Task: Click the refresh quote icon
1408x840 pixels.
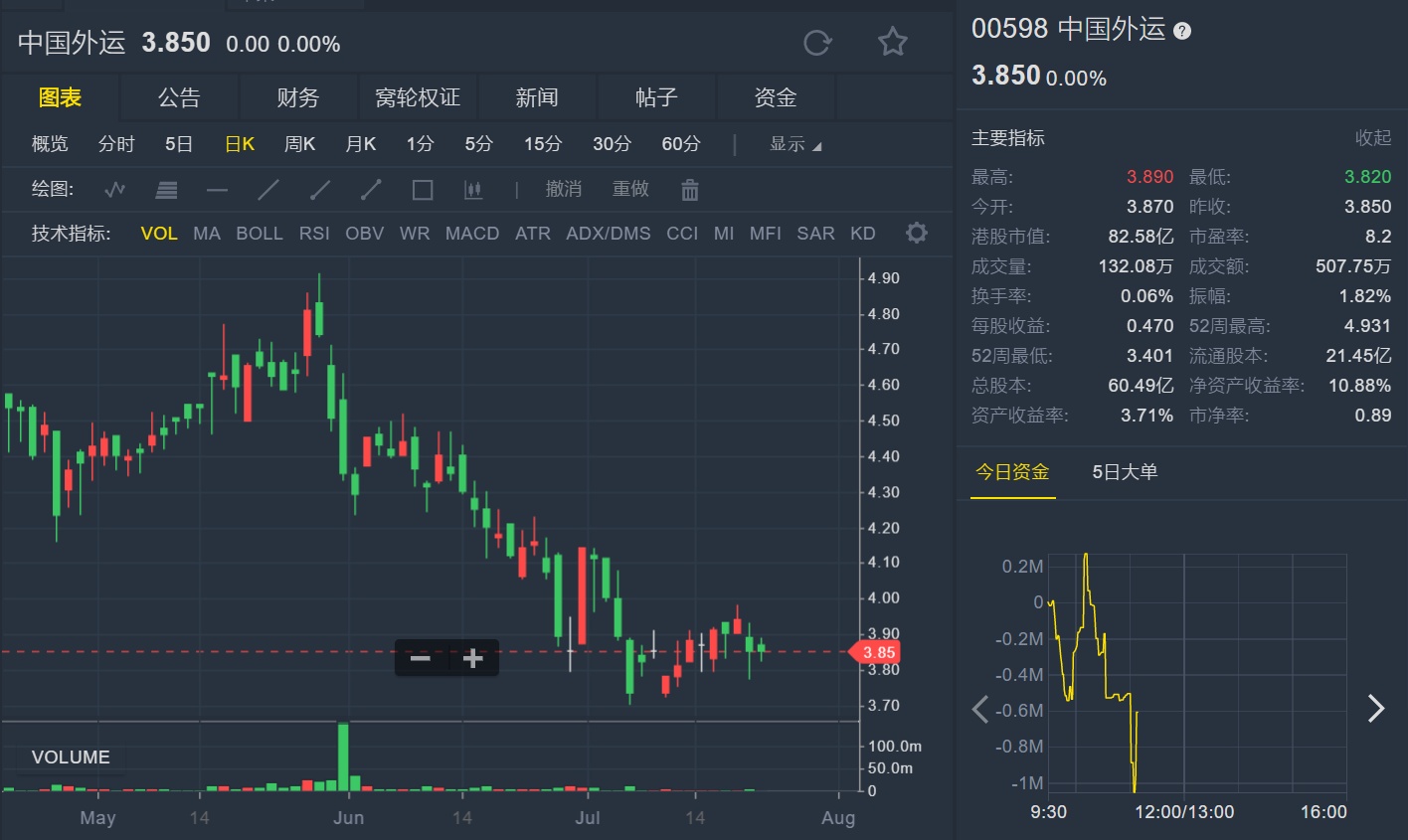Action: coord(817,43)
